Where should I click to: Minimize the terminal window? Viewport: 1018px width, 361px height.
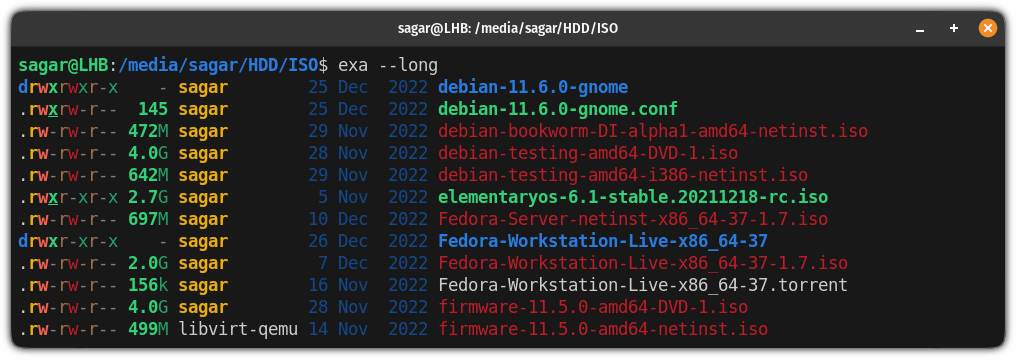point(919,29)
